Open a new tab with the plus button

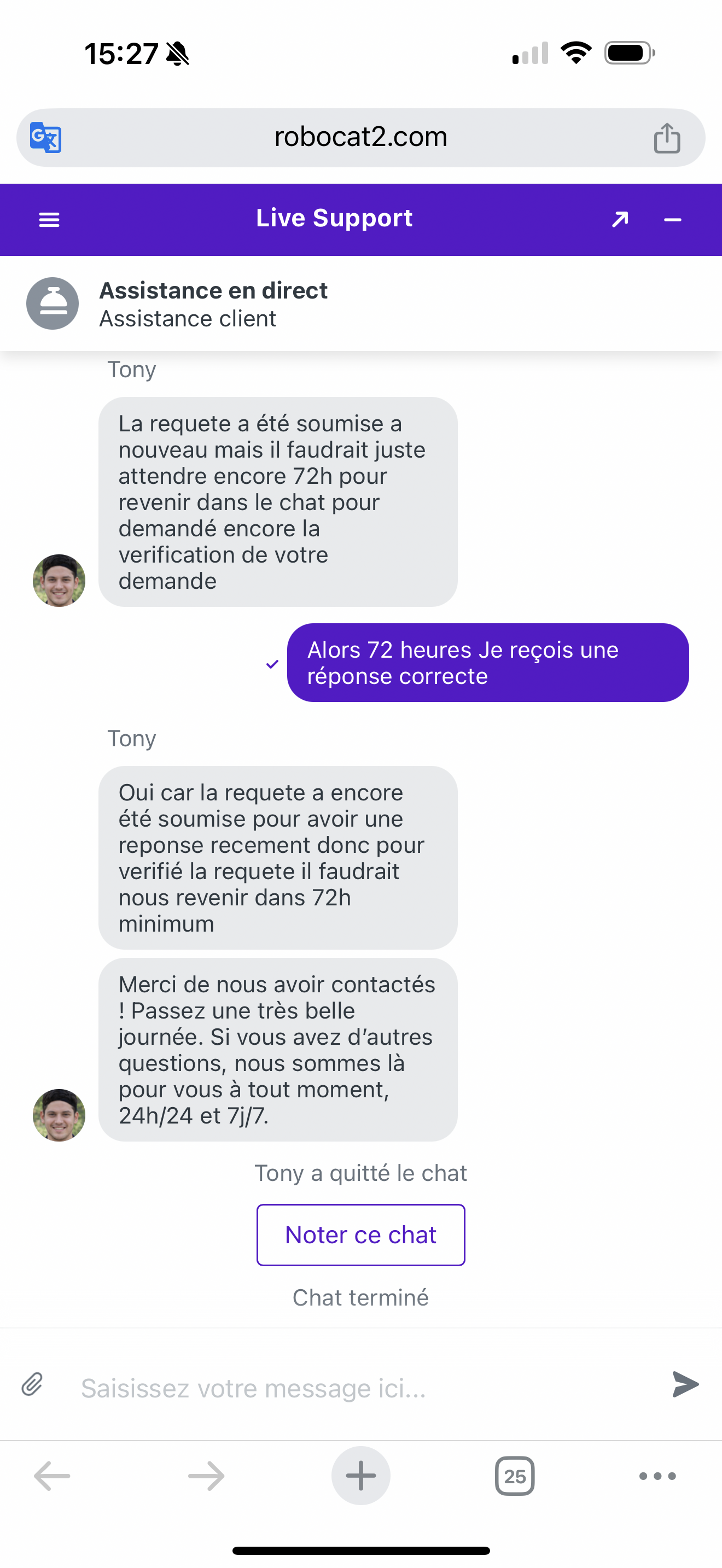(360, 1476)
